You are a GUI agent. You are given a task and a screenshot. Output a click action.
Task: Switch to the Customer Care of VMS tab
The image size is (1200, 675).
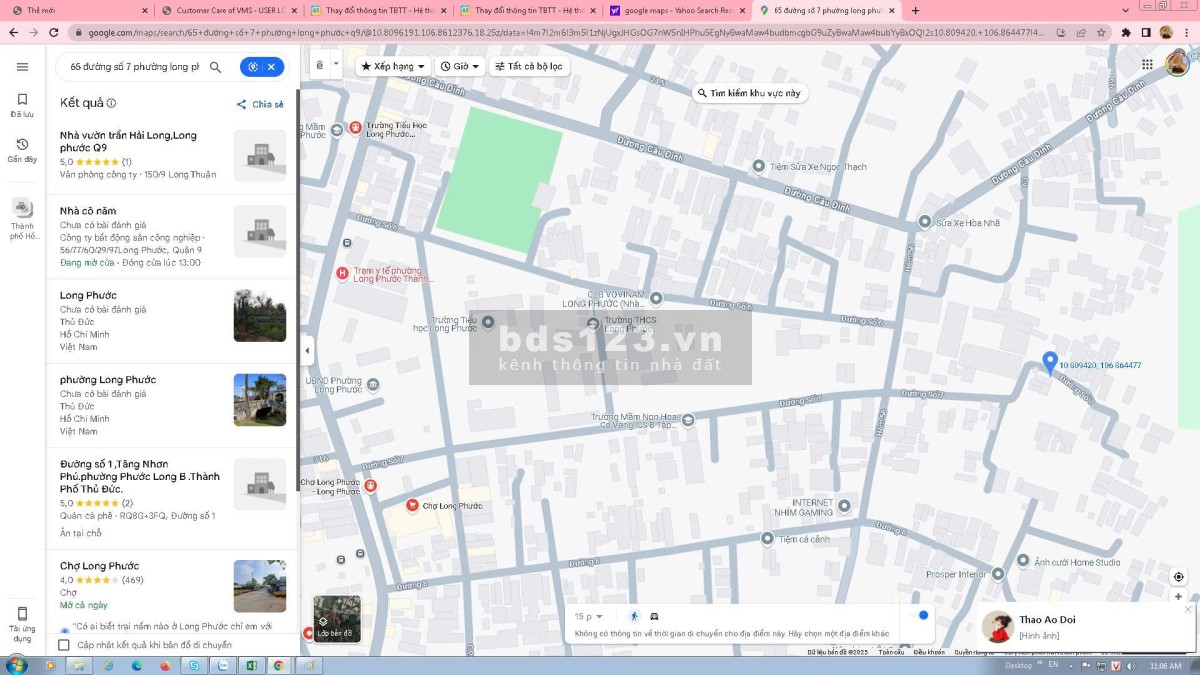230,10
